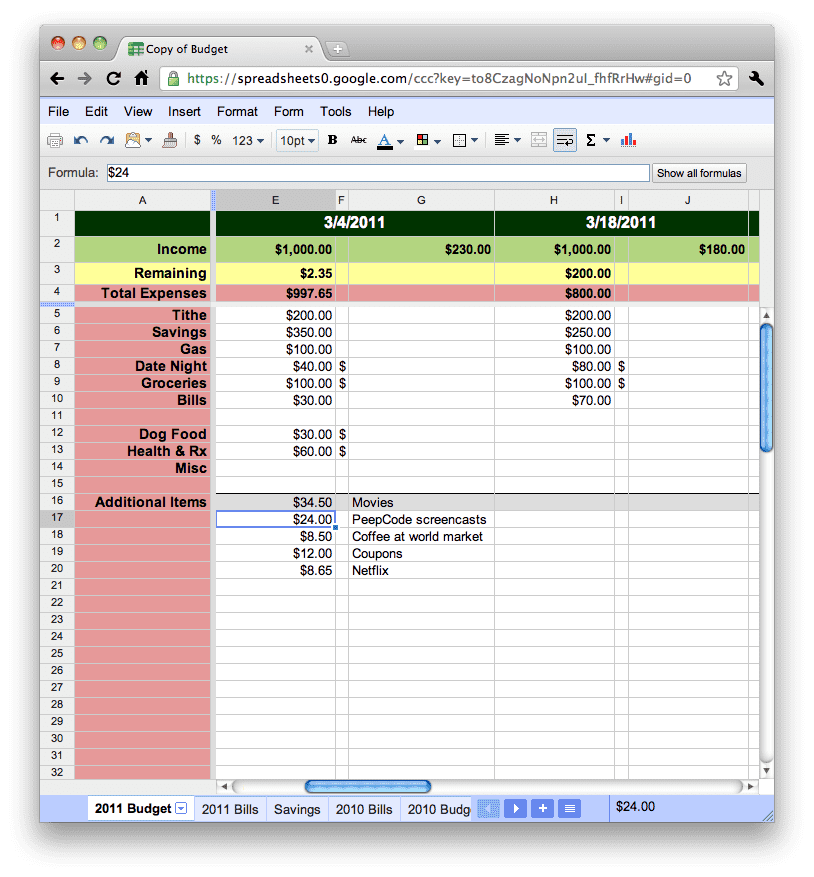Screen dimensions: 814x877
Task: Select the 3/18/2011 date header cell
Action: pyautogui.click(x=621, y=223)
